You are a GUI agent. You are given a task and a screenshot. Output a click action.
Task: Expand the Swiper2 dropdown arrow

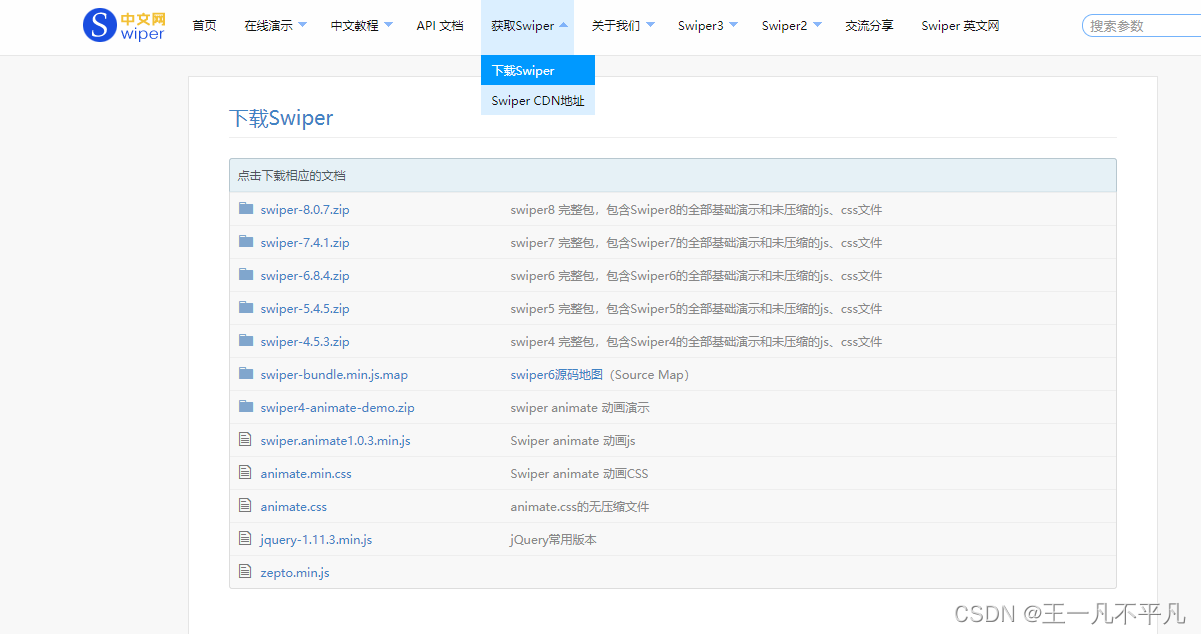817,25
